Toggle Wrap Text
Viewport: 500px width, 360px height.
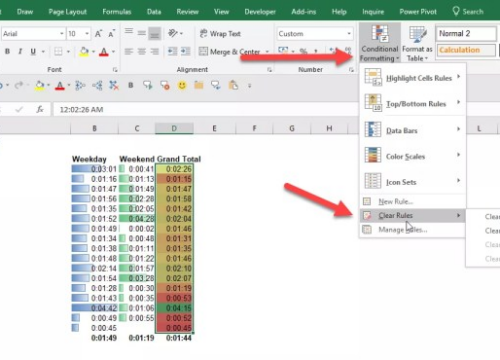[x=220, y=34]
